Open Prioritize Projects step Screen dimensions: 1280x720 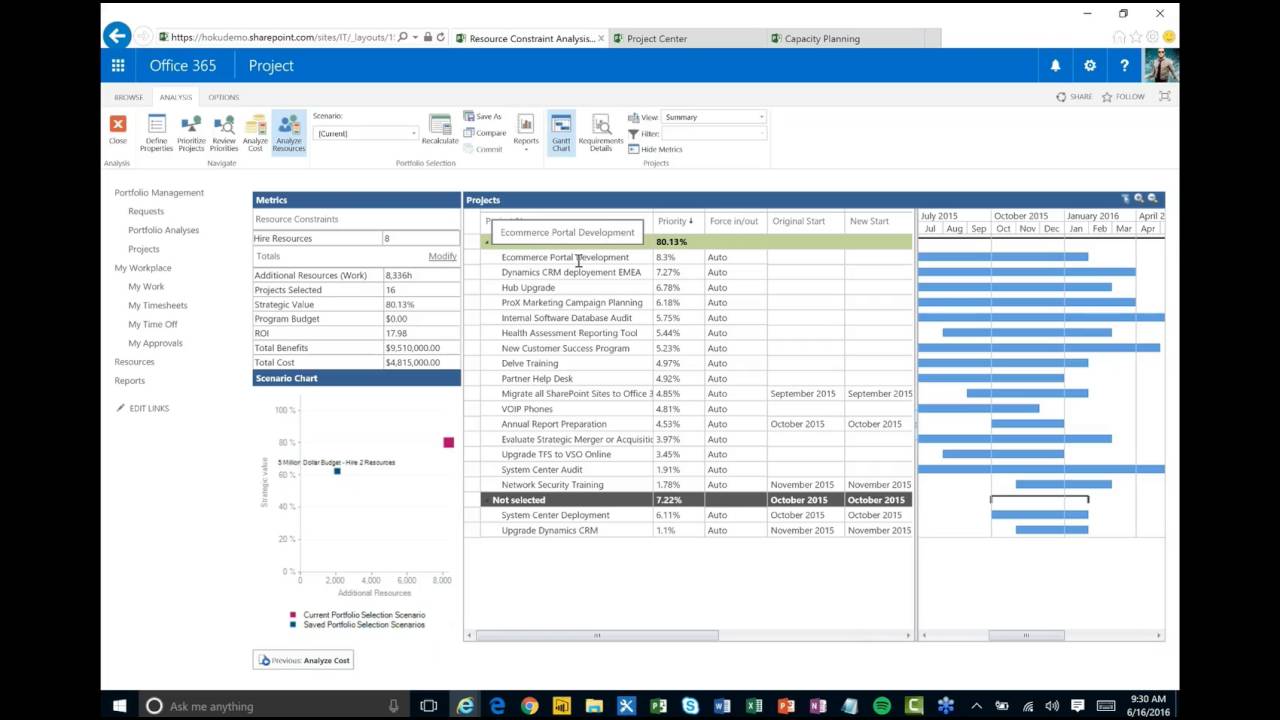(x=191, y=133)
